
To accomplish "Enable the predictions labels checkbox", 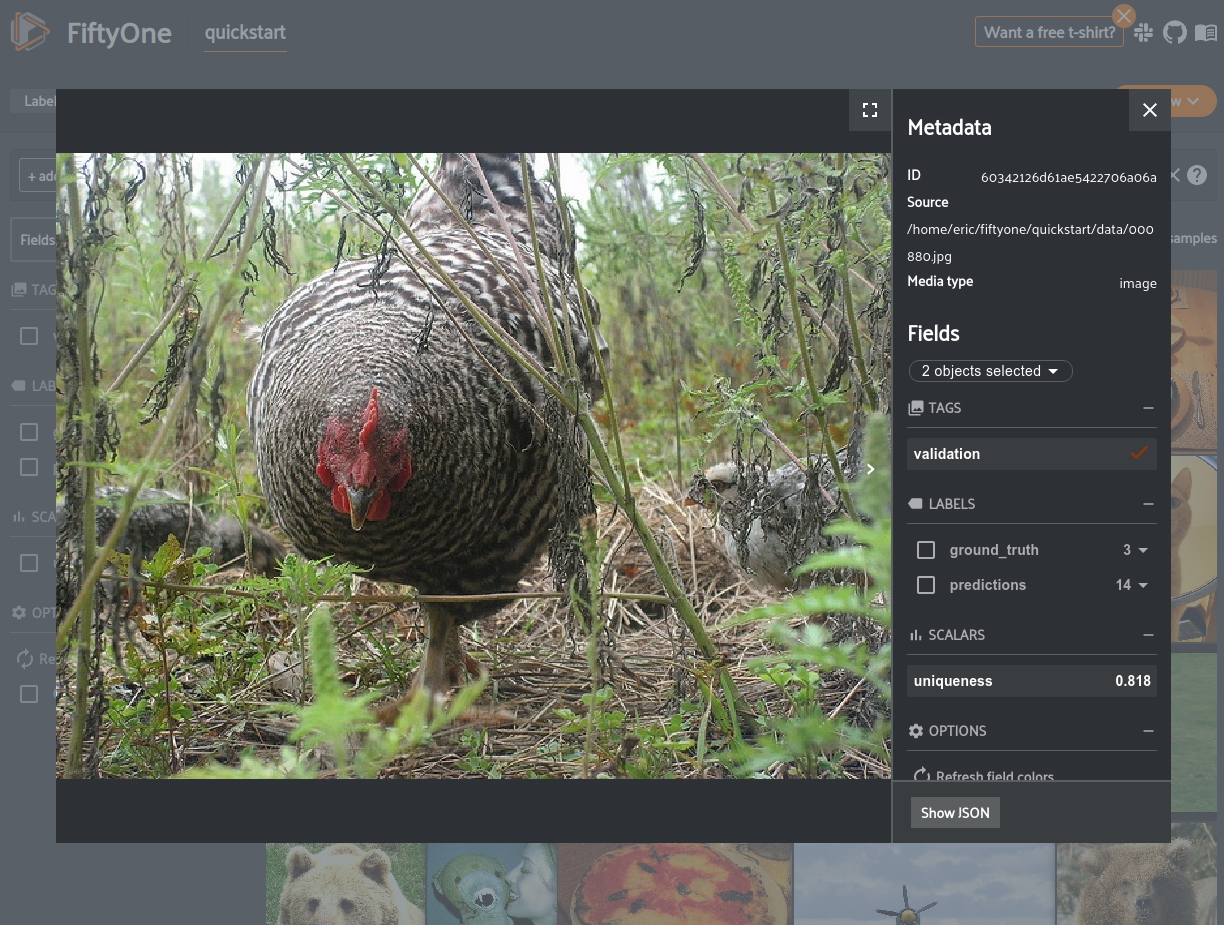I will [x=925, y=585].
